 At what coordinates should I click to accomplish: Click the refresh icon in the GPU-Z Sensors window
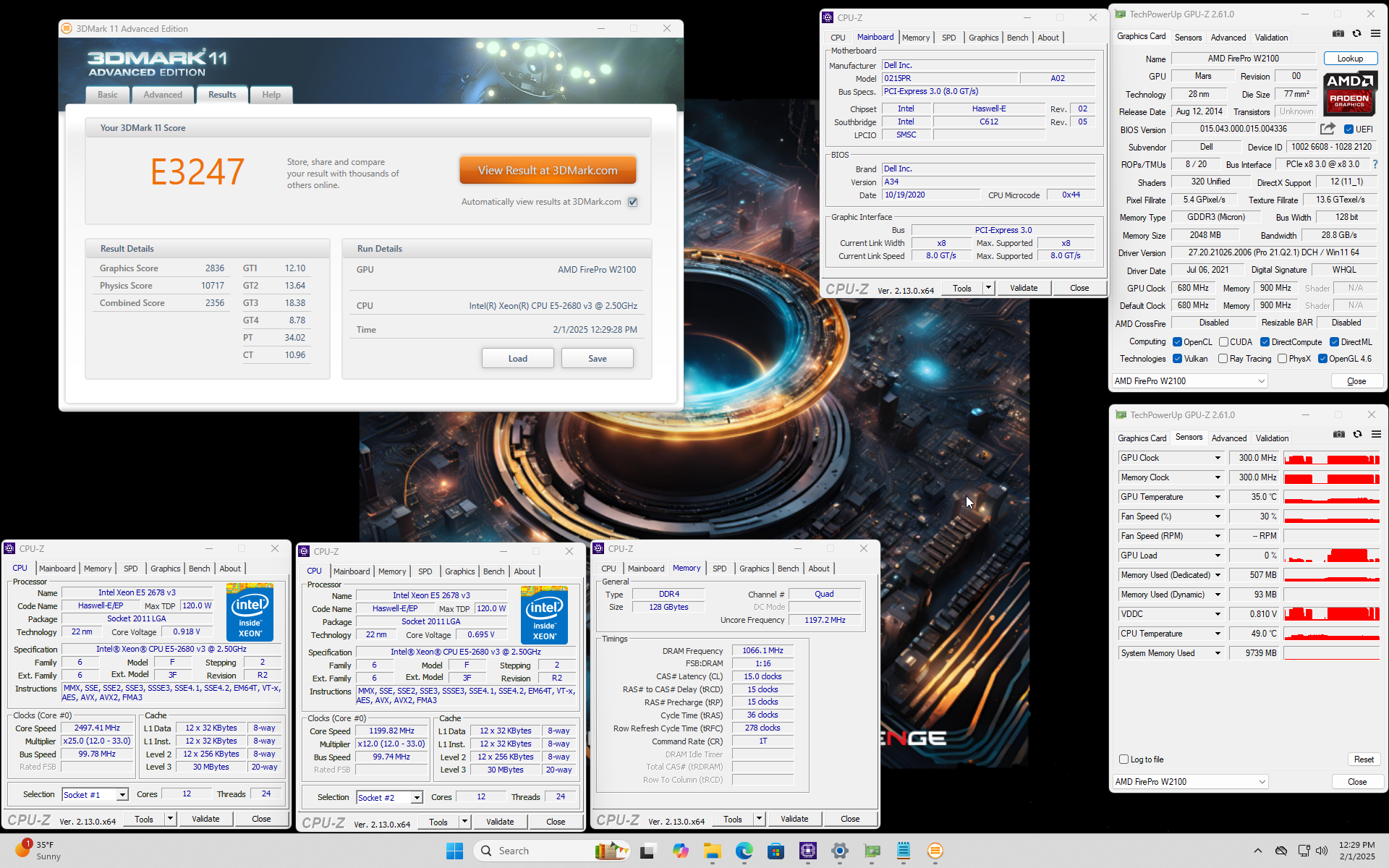(x=1358, y=434)
